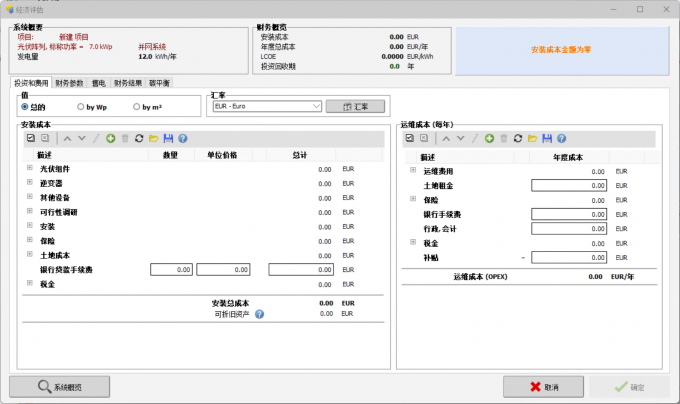The width and height of the screenshot is (680, 404).
Task: Click the 银行贷款手续费 unit price field
Action: pyautogui.click(x=223, y=270)
